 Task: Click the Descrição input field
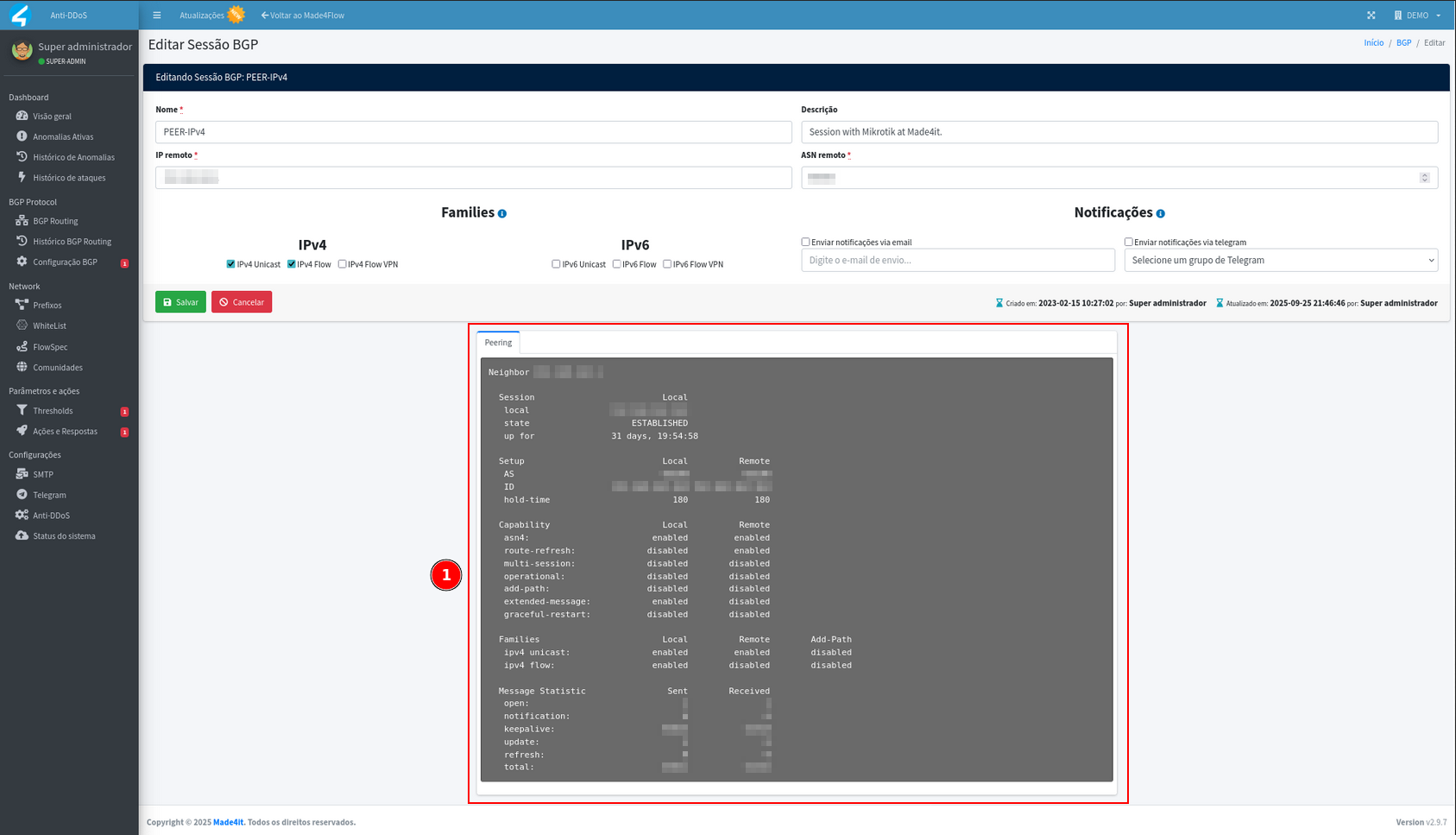(1119, 132)
